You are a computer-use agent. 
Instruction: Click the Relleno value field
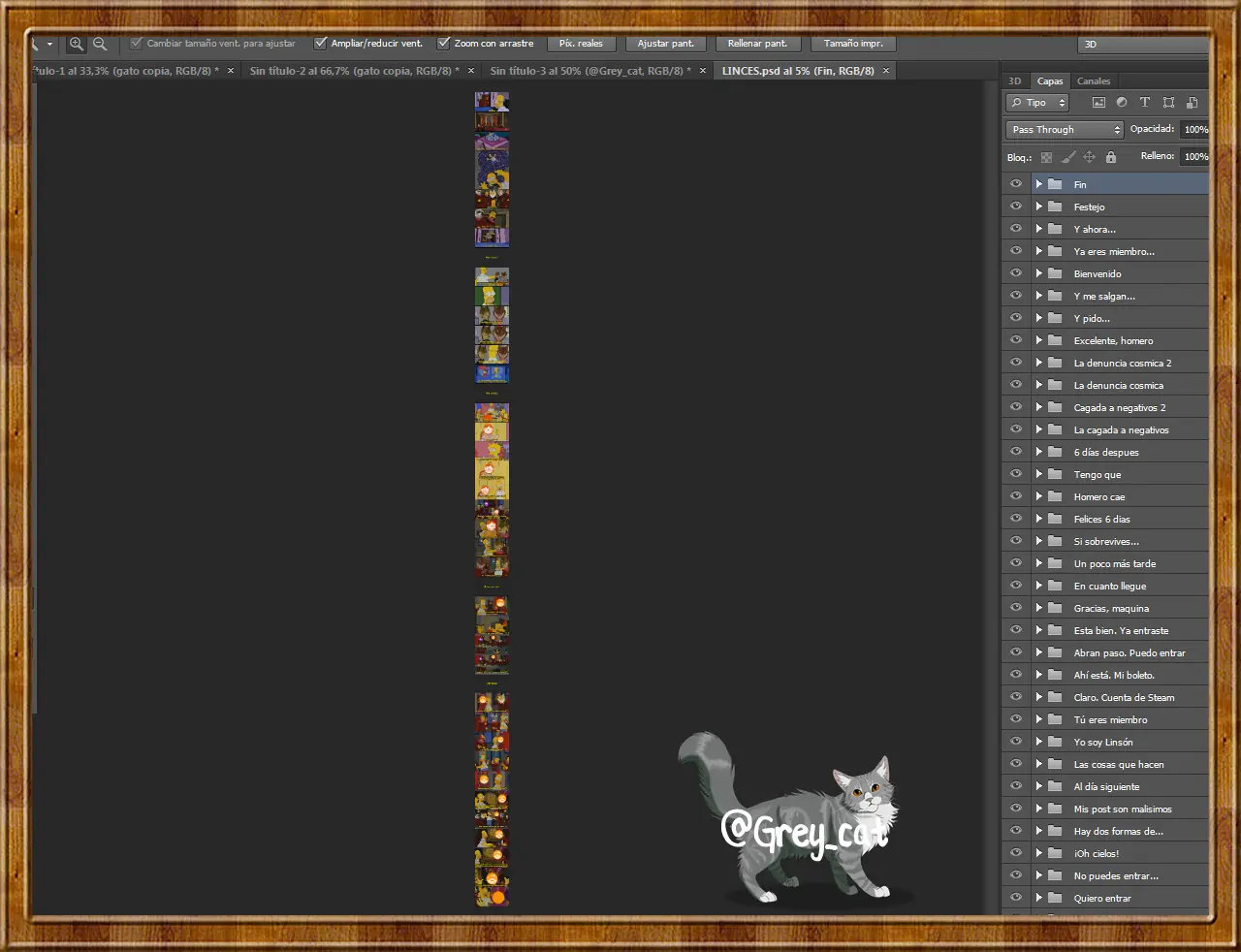[1194, 157]
